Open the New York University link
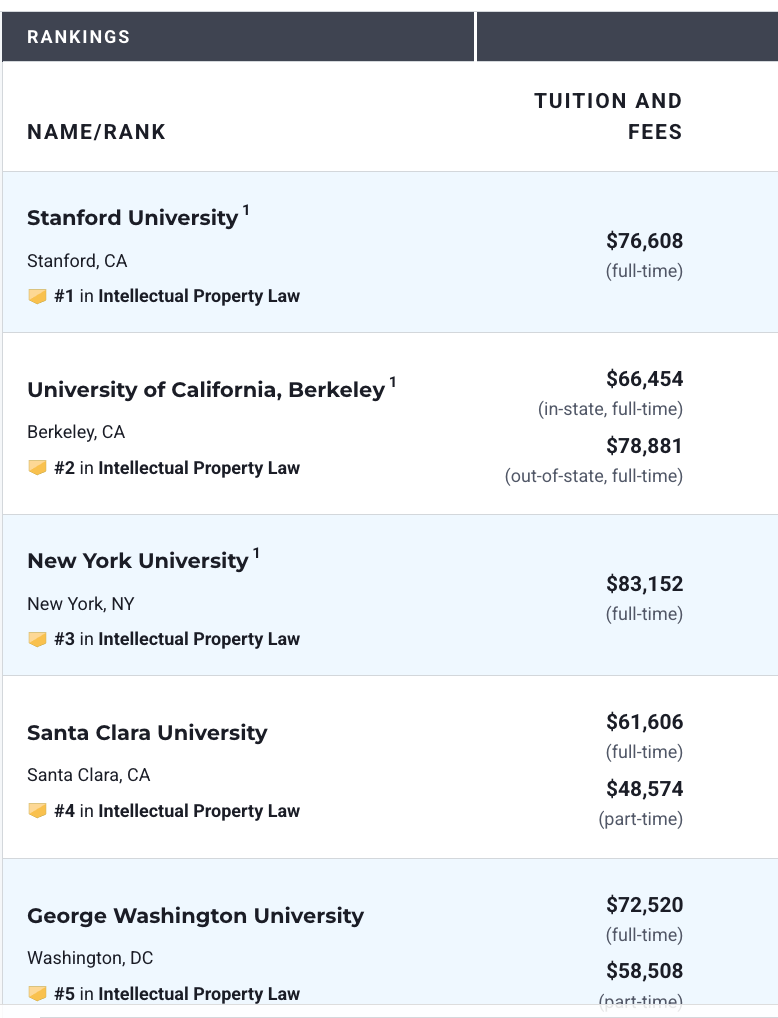Viewport: 778px width, 1018px height. pyautogui.click(x=137, y=561)
